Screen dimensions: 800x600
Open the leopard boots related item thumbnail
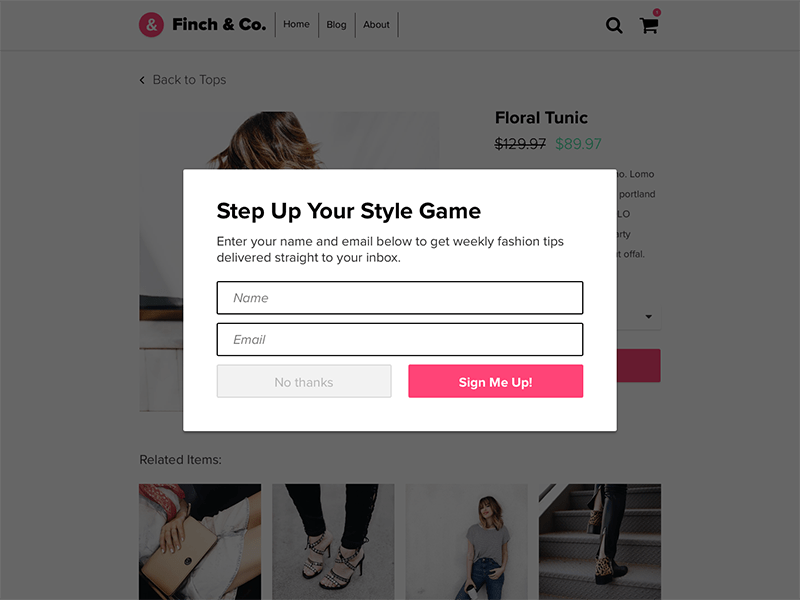point(600,542)
